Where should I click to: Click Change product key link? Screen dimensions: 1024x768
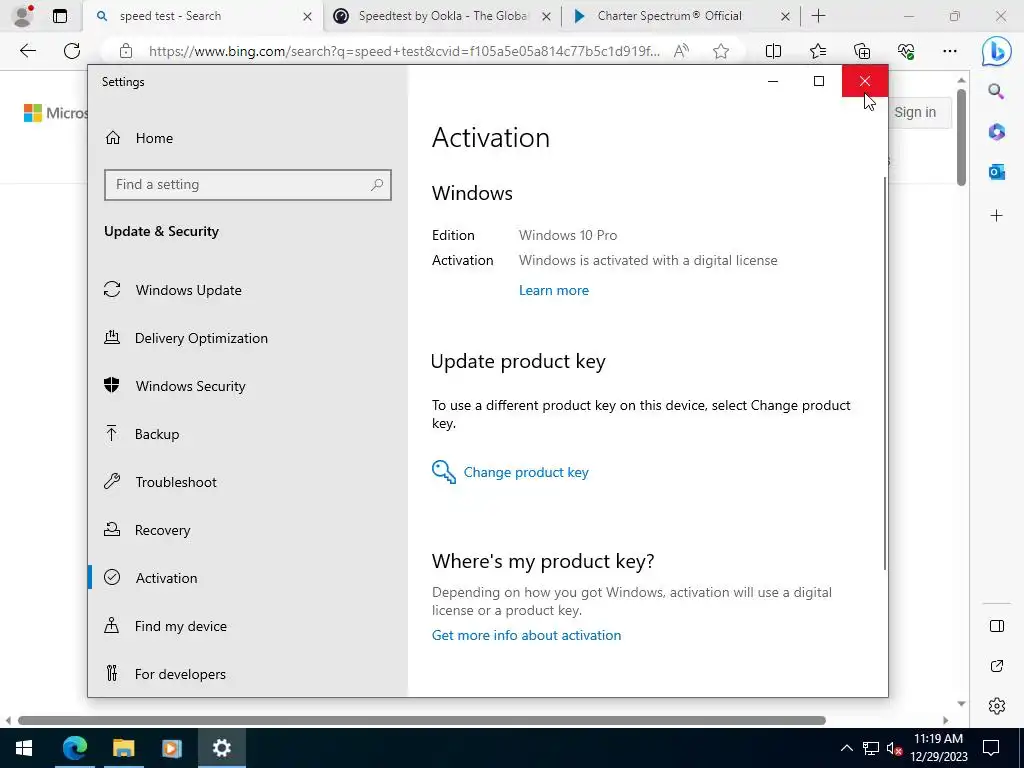(526, 472)
